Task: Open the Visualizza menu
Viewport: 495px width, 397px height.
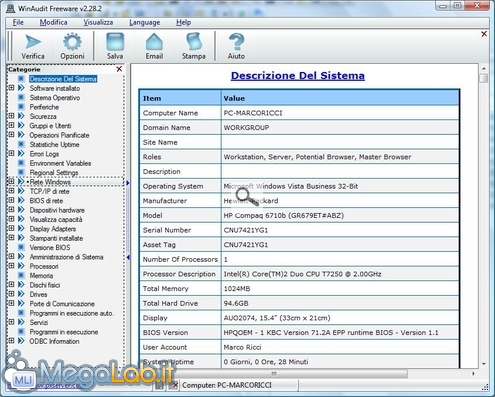Action: coord(98,22)
